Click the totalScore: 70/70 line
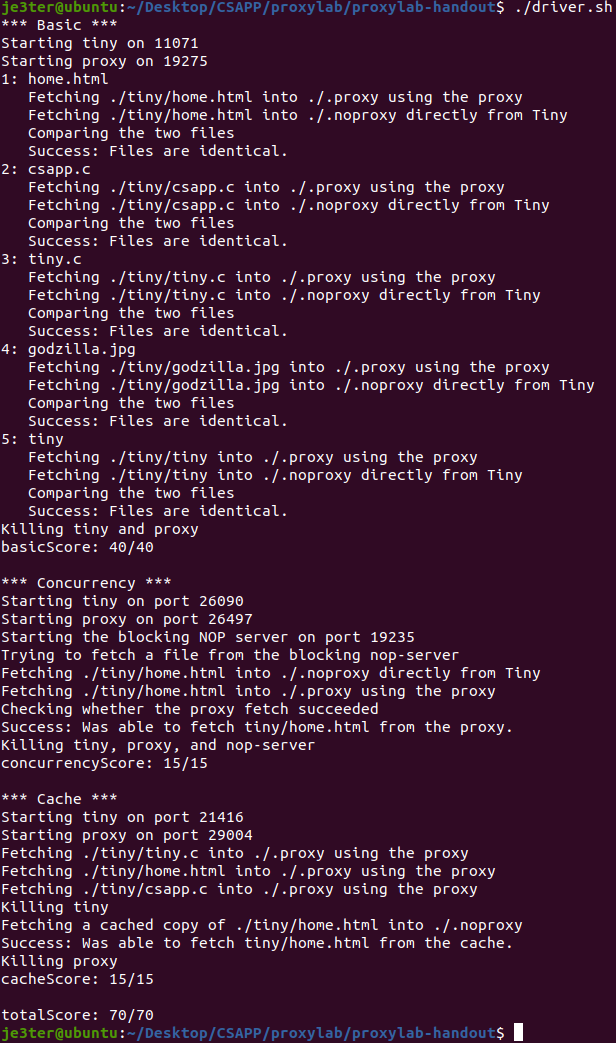The width and height of the screenshot is (616, 1043). 77,1015
